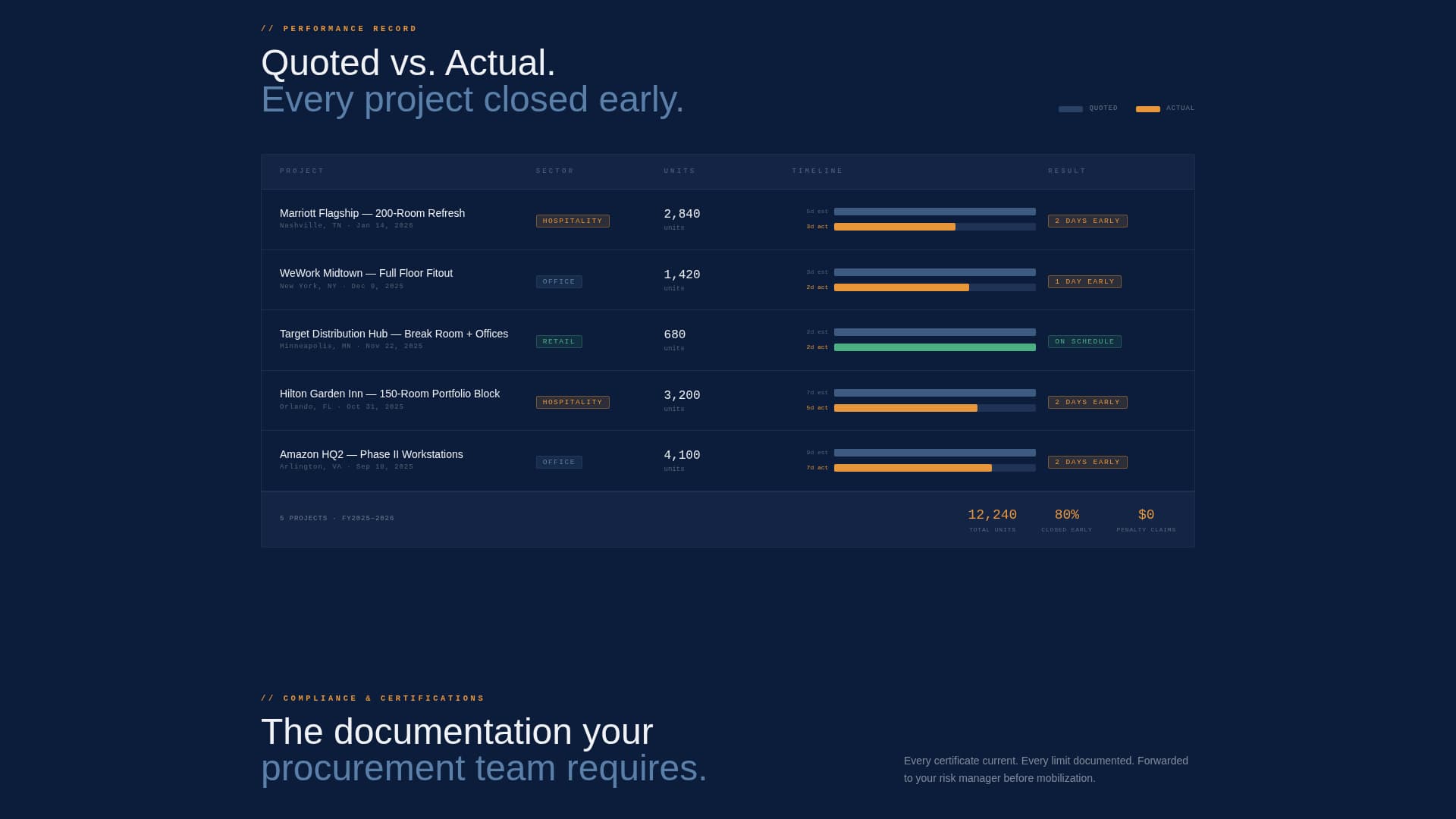Click the Target Distribution Hub project title

(394, 334)
